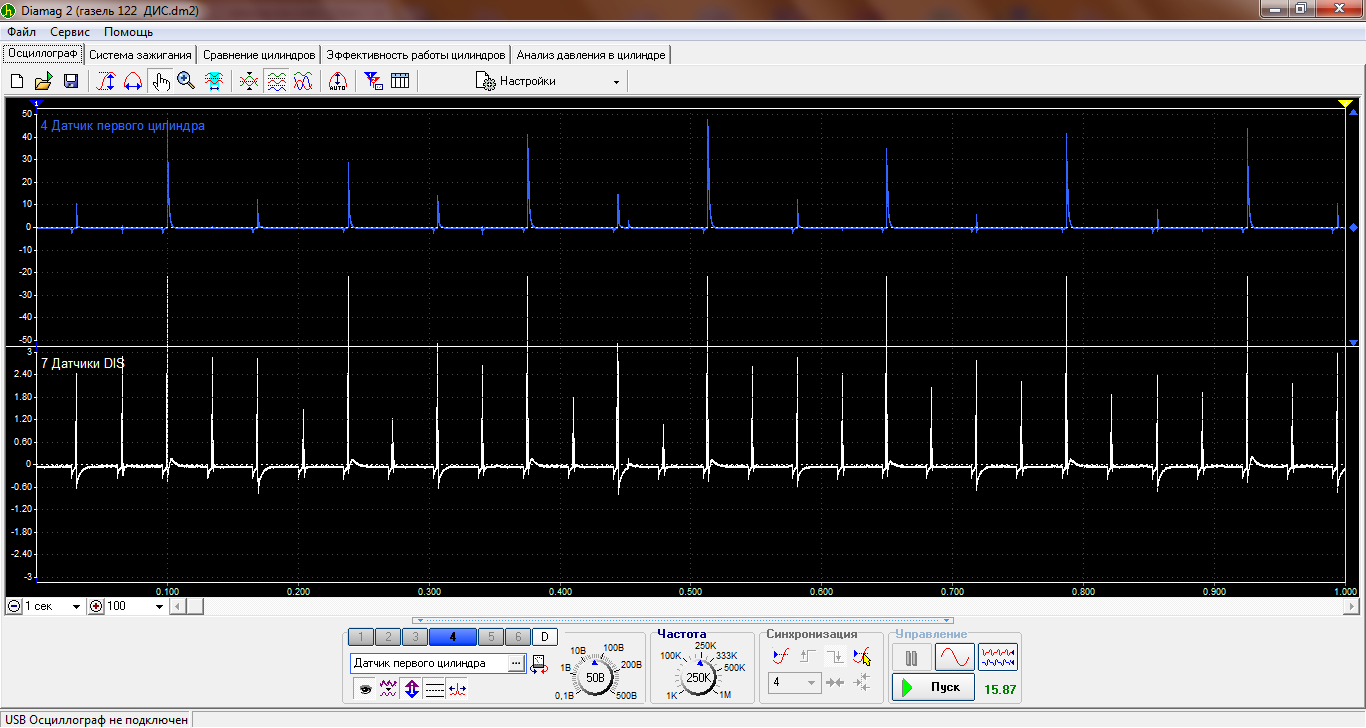Image resolution: width=1366 pixels, height=728 pixels.
Task: Select channel 6 button
Action: pos(518,637)
